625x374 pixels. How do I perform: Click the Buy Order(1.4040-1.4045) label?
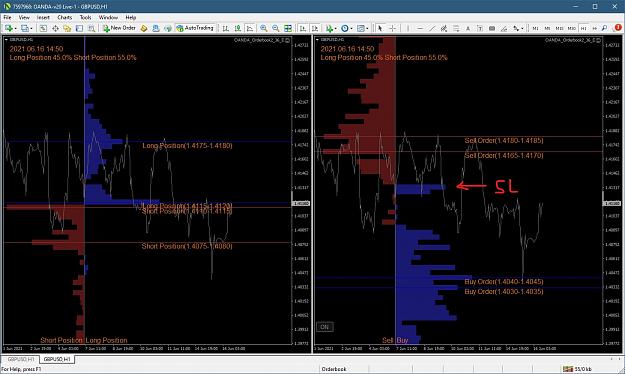pyautogui.click(x=504, y=282)
